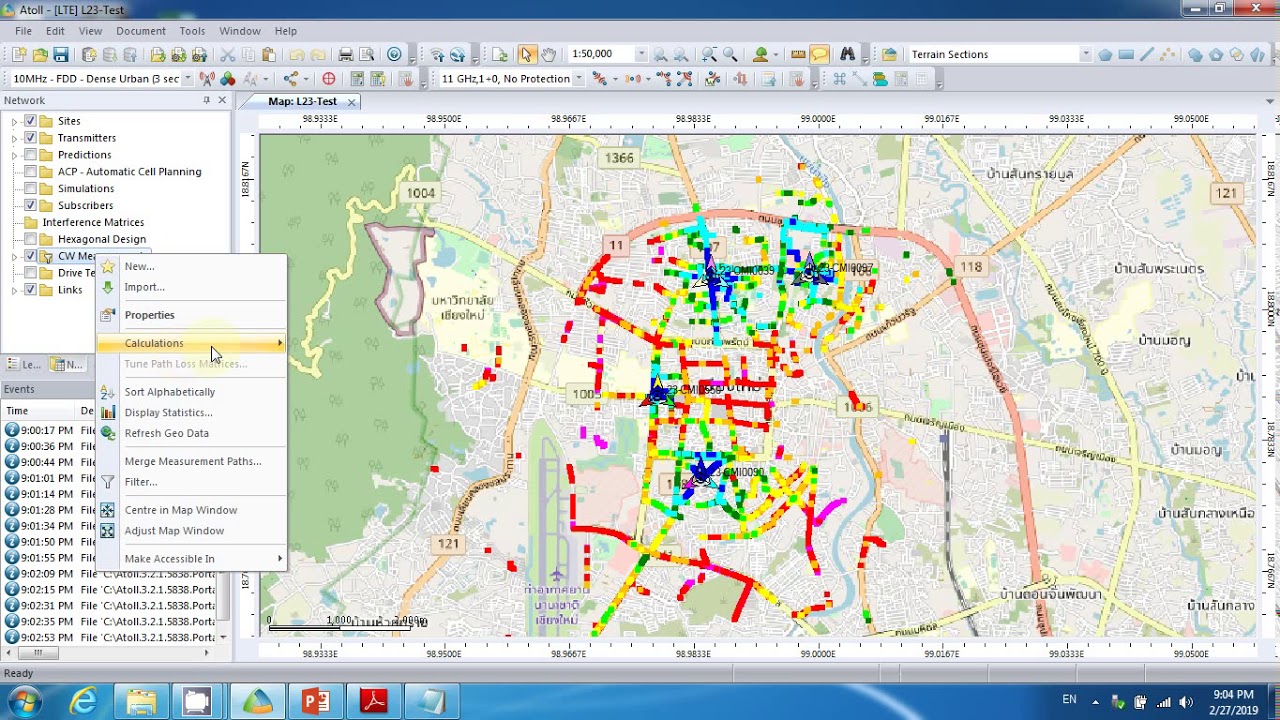The image size is (1280, 720).
Task: Click the draw line icon
Action: [1147, 54]
